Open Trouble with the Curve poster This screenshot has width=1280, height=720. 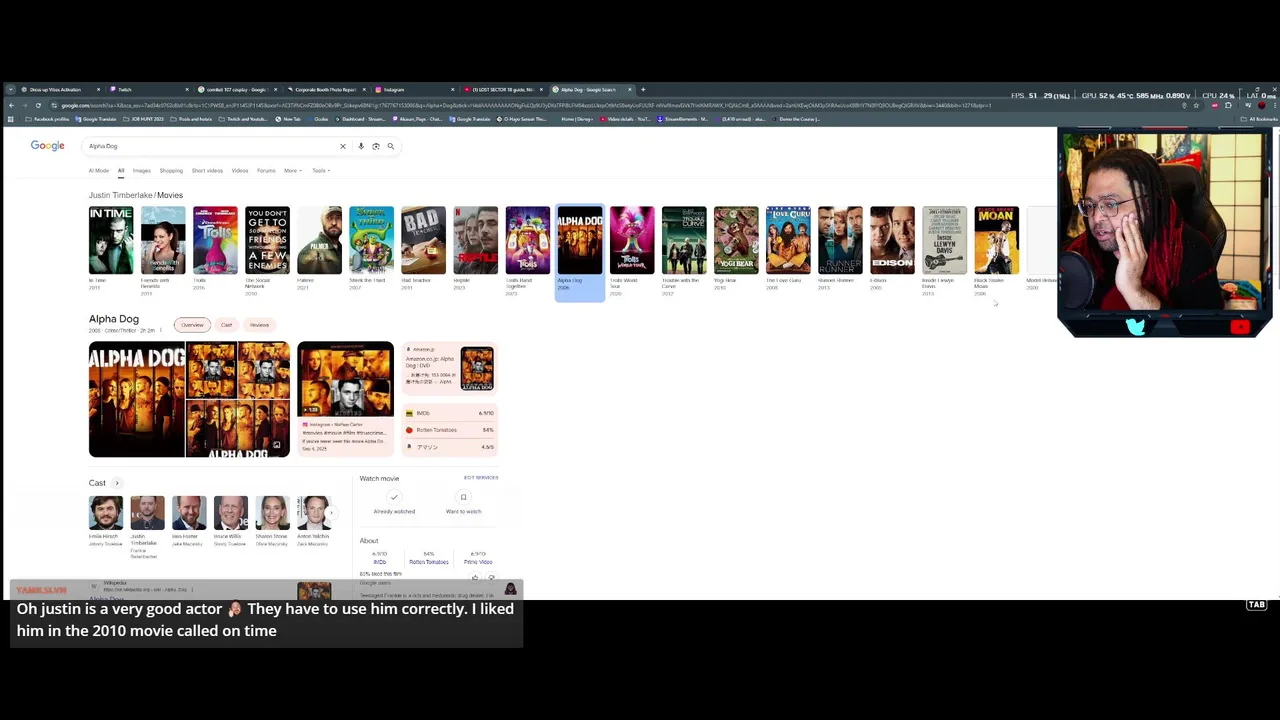pyautogui.click(x=684, y=240)
